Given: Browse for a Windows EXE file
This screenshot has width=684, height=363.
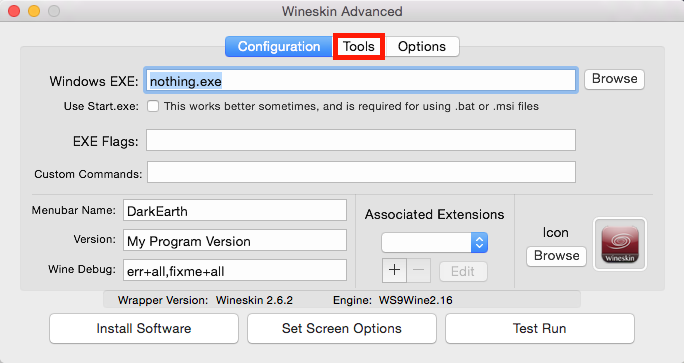Looking at the screenshot, I should click(614, 79).
